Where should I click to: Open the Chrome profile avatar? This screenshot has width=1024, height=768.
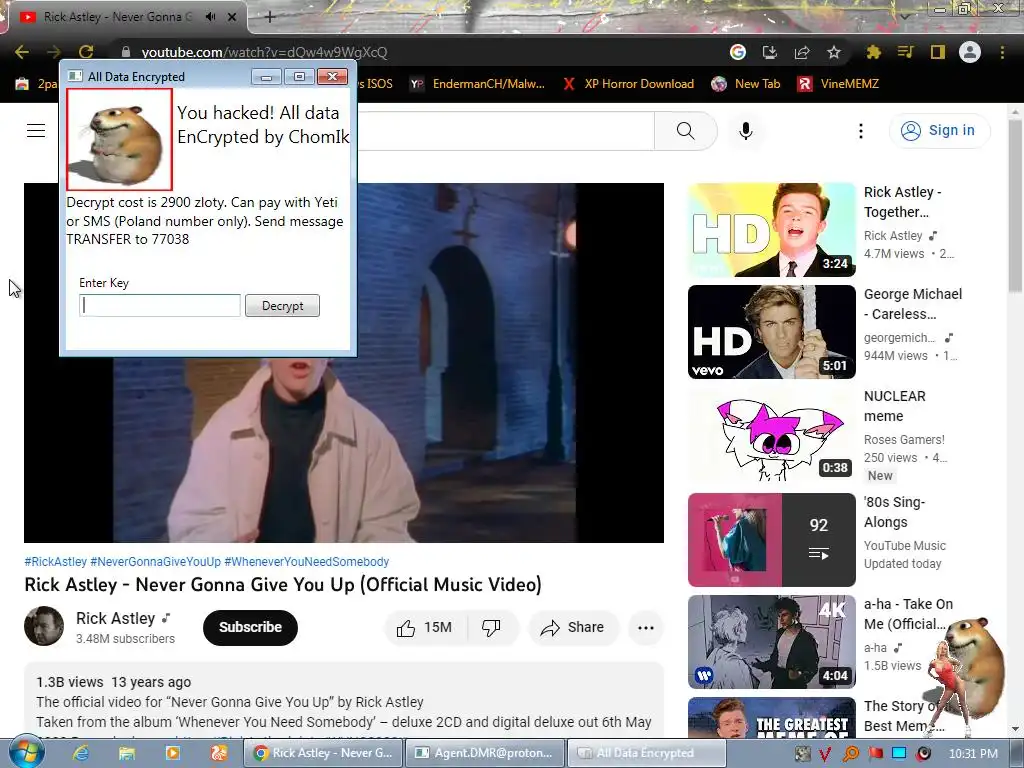coord(970,52)
